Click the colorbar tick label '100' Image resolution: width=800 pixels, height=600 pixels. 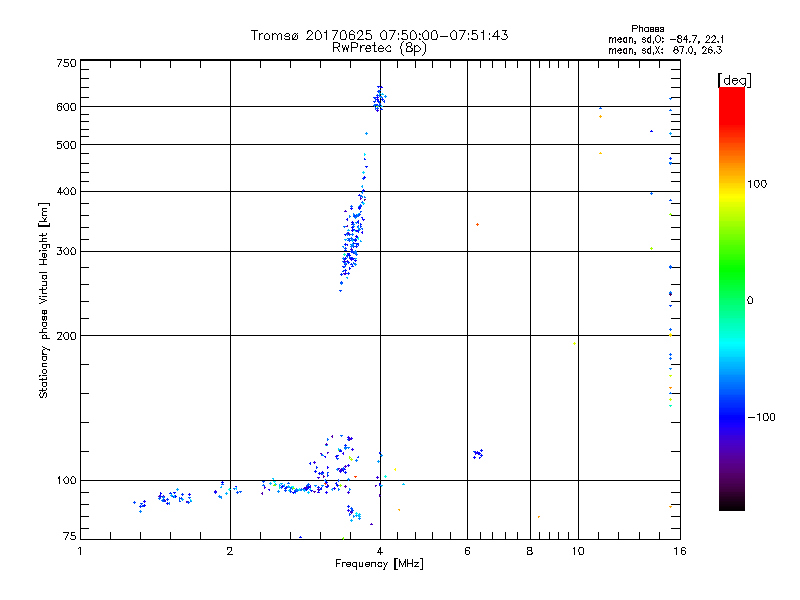click(x=757, y=184)
